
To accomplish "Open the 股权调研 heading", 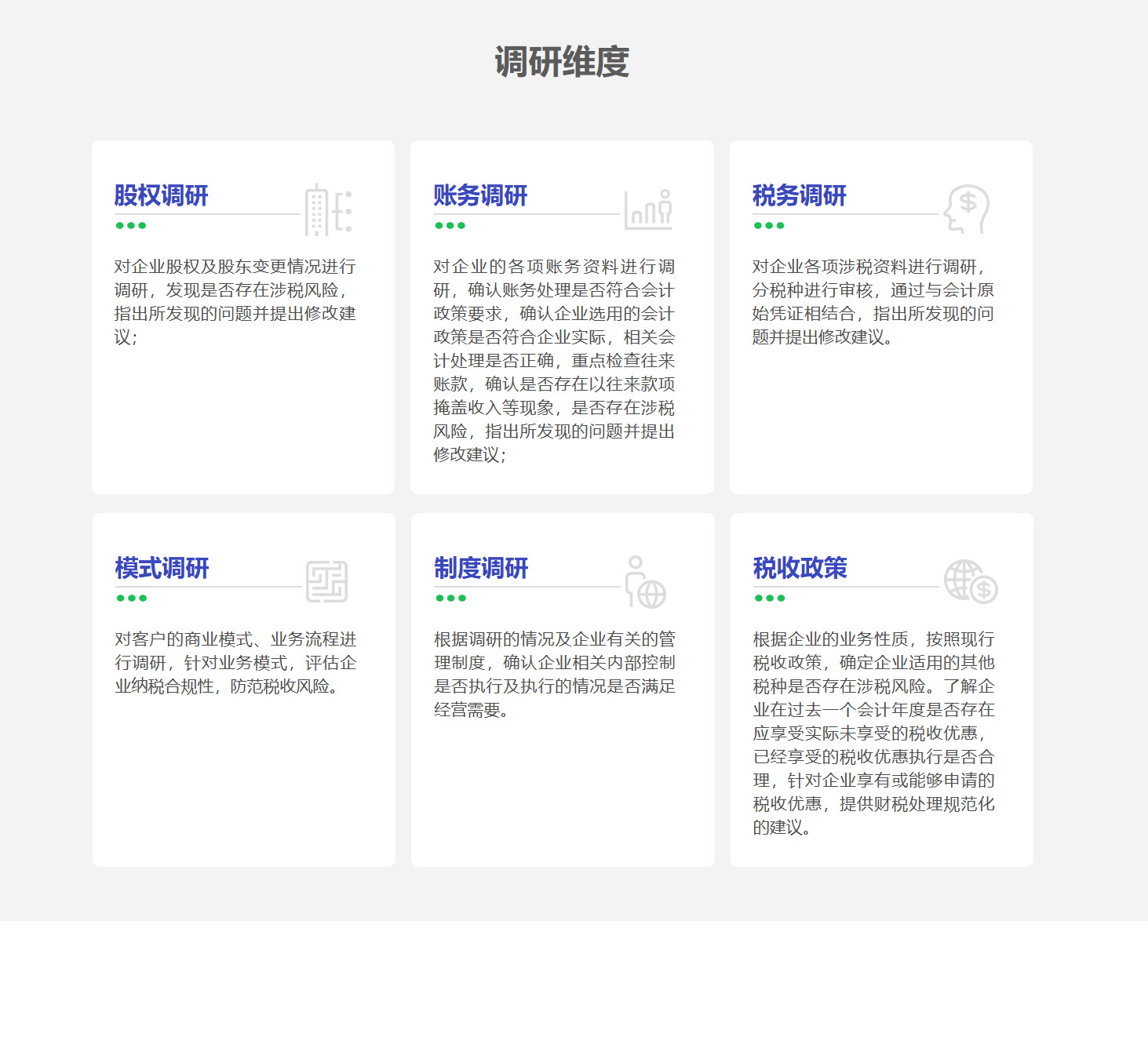I will (x=161, y=195).
